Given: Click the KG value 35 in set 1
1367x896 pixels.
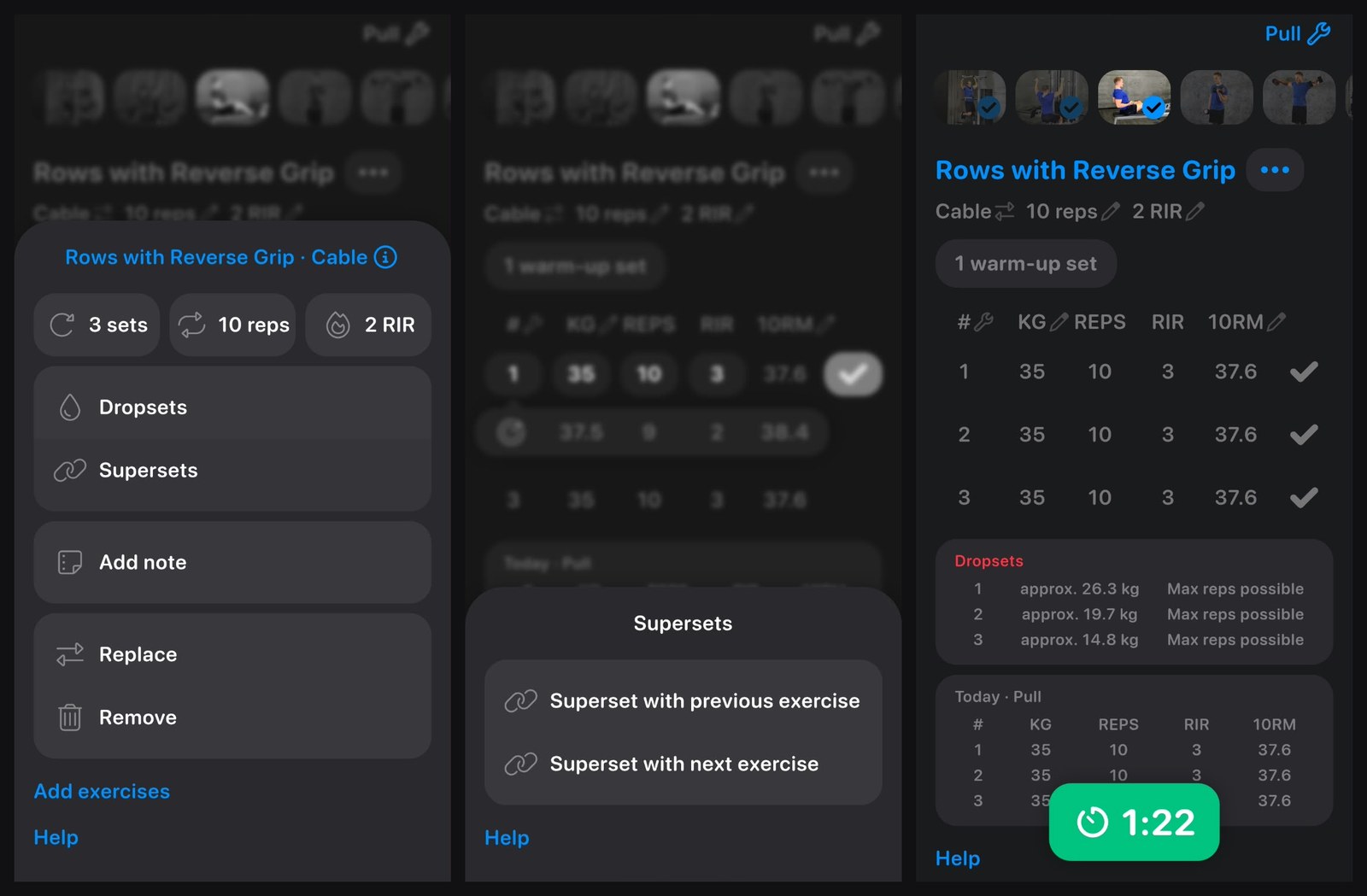Looking at the screenshot, I should (1032, 372).
